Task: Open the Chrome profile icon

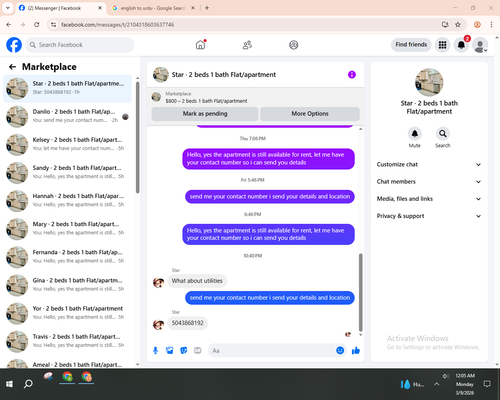Action: 477,24
